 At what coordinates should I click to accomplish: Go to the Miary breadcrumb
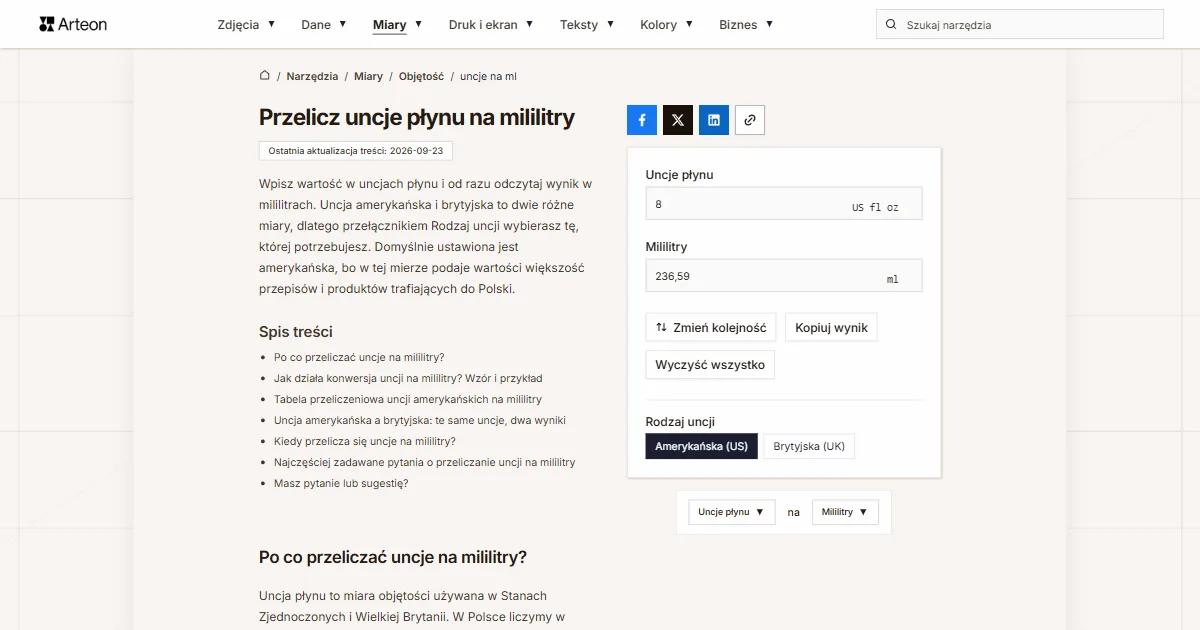click(x=368, y=76)
